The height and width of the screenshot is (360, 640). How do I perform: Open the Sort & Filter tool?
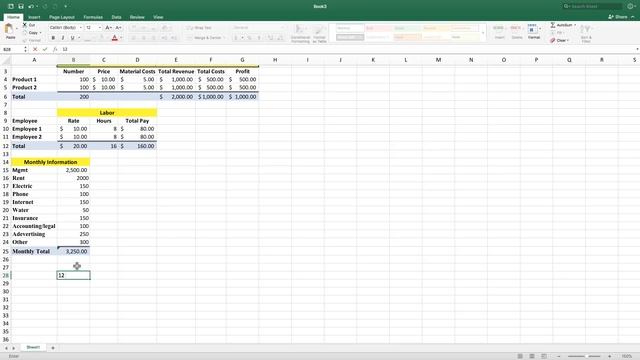pyautogui.click(x=586, y=33)
